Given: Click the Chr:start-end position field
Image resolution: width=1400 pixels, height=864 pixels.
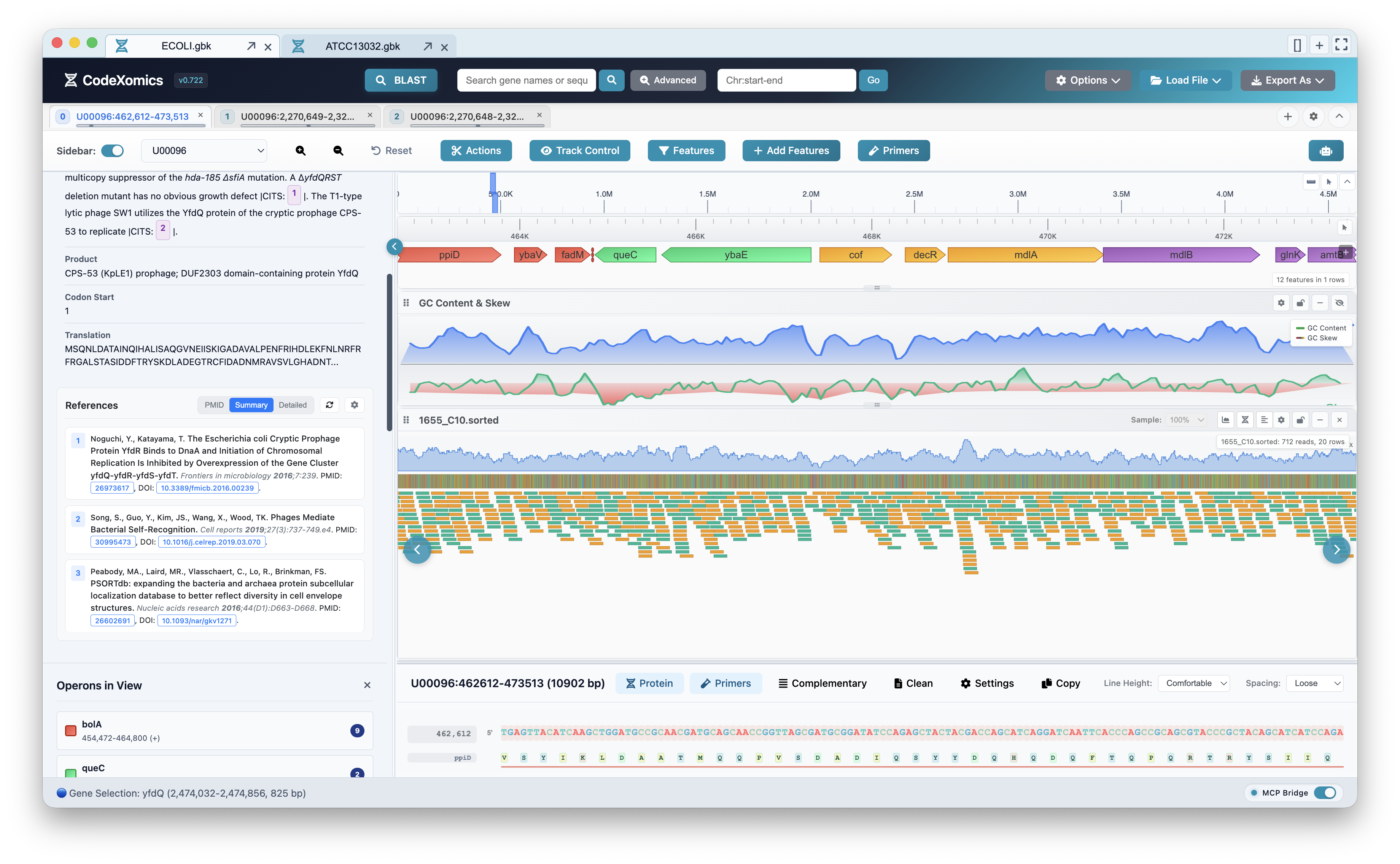Looking at the screenshot, I should [x=786, y=80].
